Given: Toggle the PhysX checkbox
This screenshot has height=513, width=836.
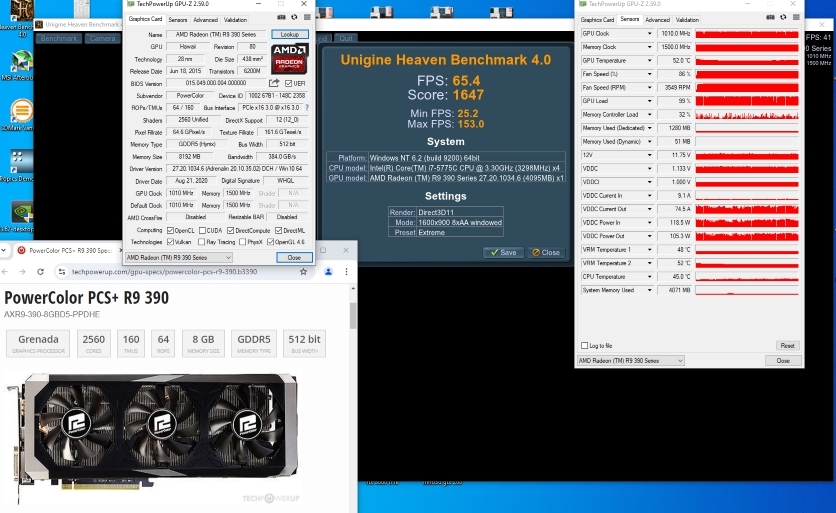Looking at the screenshot, I should 243,242.
